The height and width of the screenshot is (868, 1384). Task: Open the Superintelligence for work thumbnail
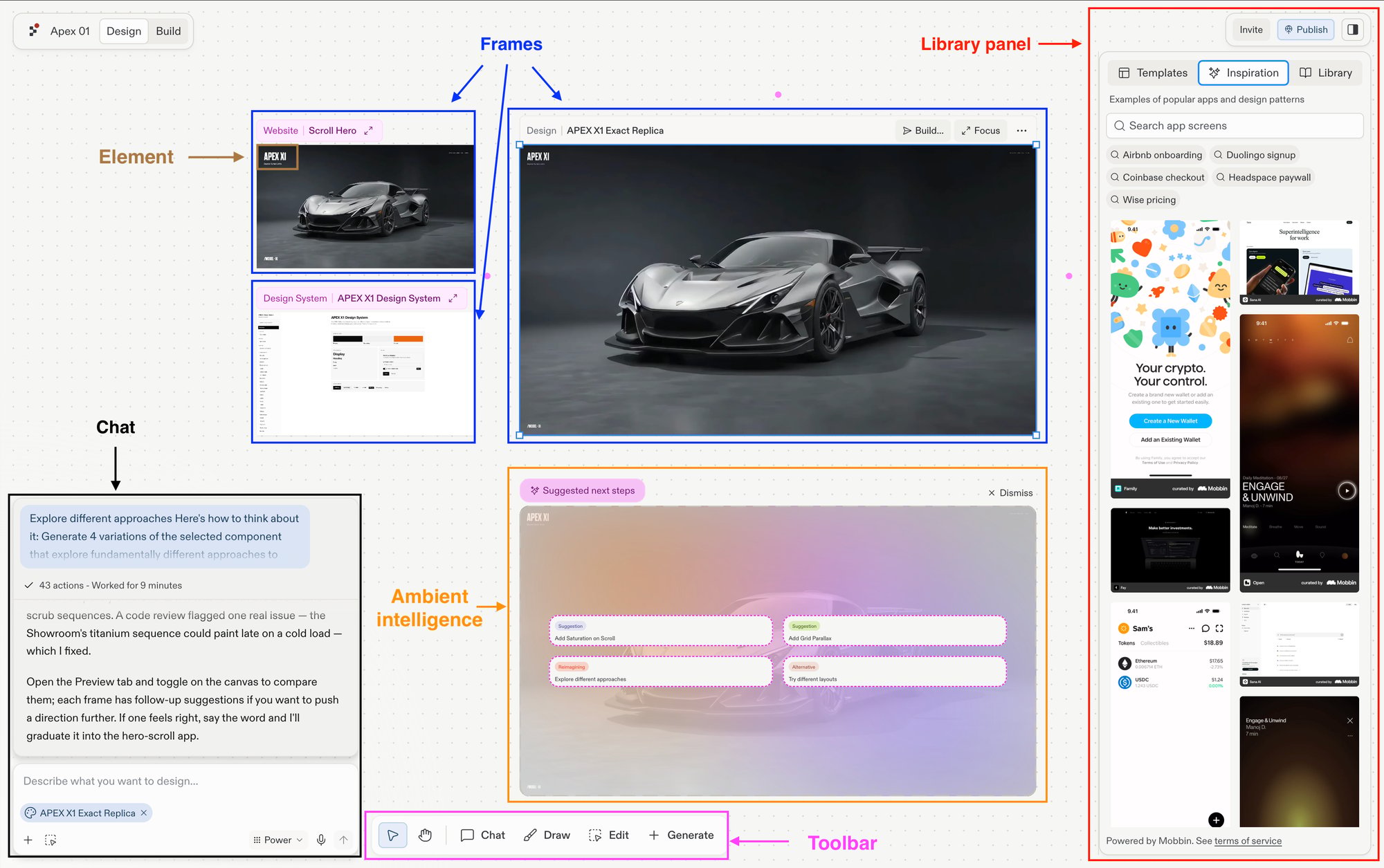(1299, 262)
